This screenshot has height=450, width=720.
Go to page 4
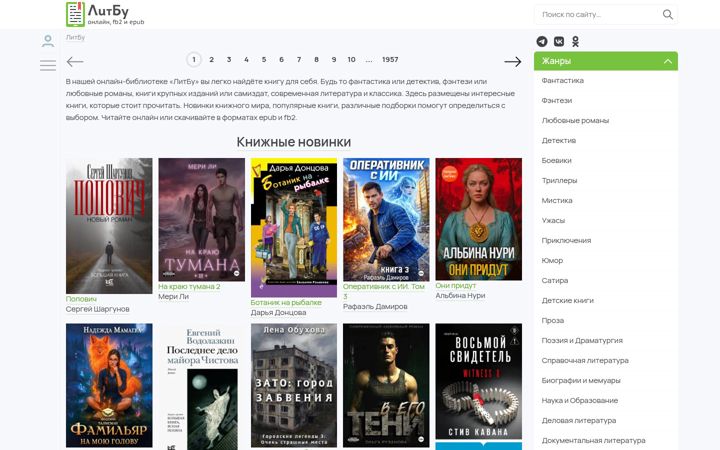click(246, 60)
